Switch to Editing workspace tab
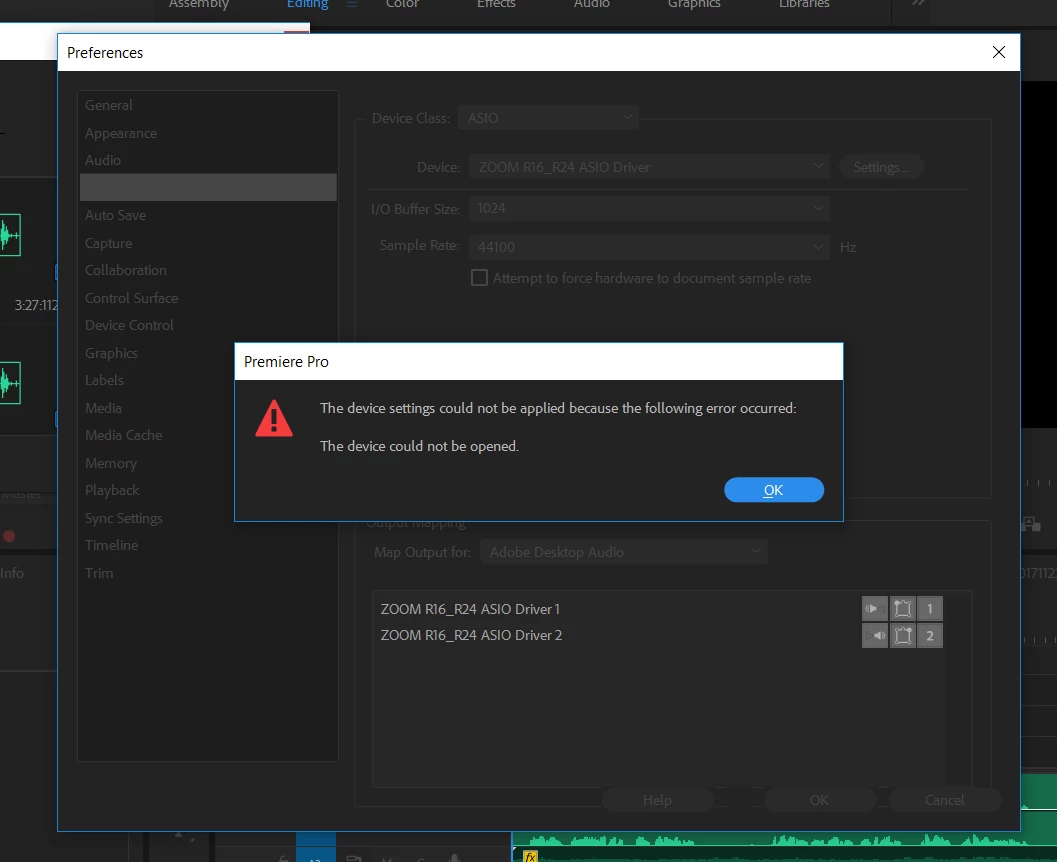The image size is (1057, 862). [307, 4]
